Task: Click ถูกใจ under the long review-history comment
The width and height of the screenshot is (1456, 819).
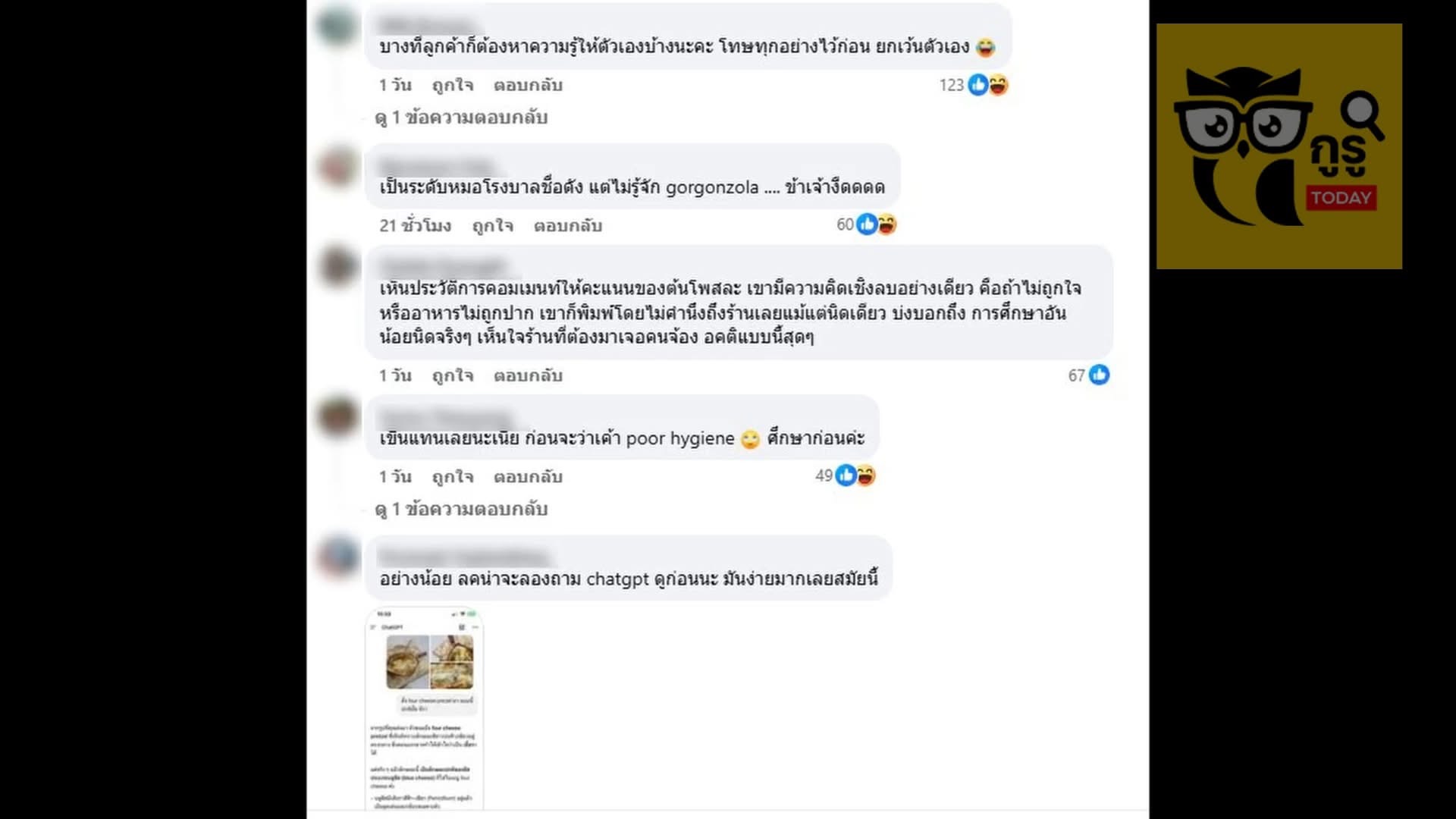Action: point(453,376)
